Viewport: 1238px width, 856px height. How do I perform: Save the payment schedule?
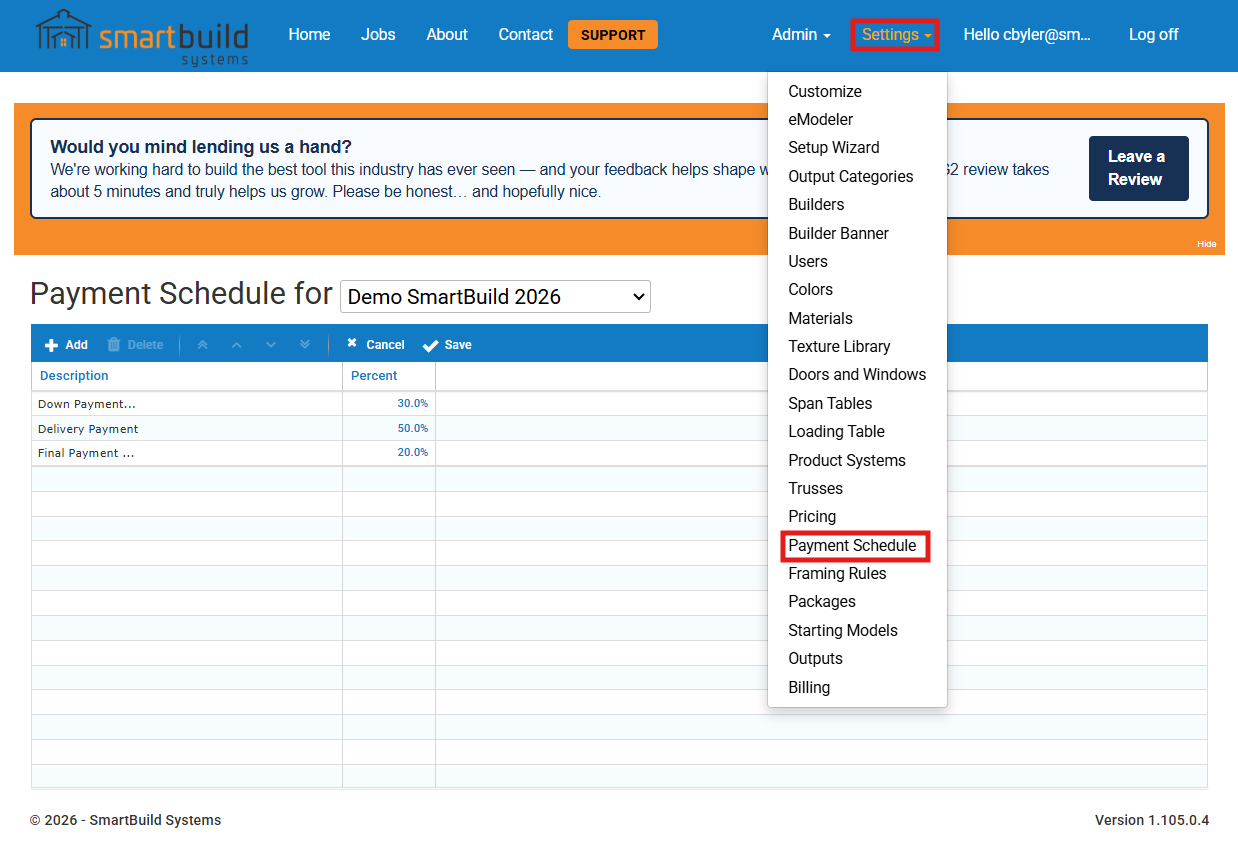447,345
